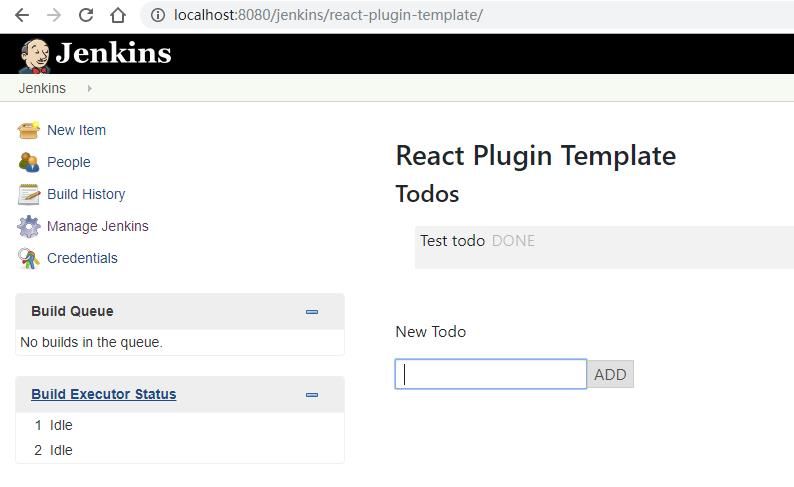
Task: Click the Credentials keys icon
Action: [28, 258]
